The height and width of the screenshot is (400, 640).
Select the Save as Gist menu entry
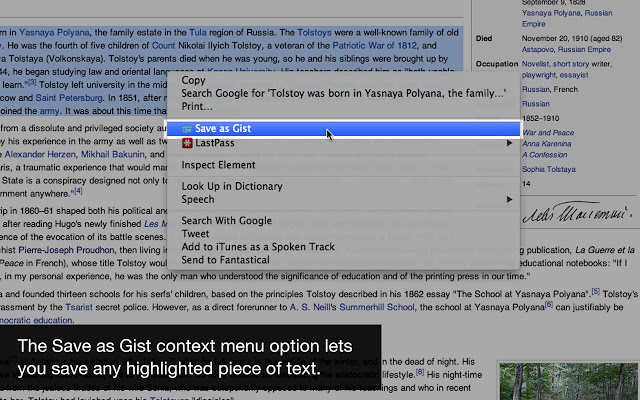[343, 129]
